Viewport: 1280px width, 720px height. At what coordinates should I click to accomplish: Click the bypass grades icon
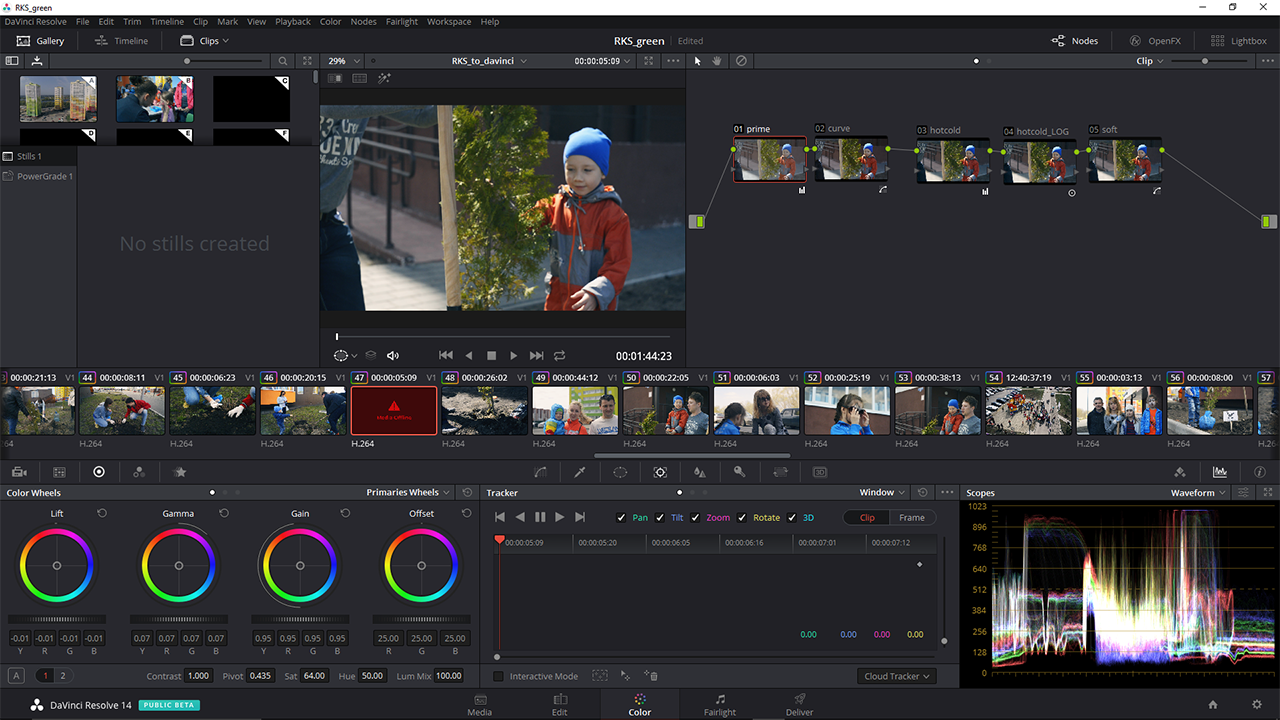pyautogui.click(x=741, y=61)
